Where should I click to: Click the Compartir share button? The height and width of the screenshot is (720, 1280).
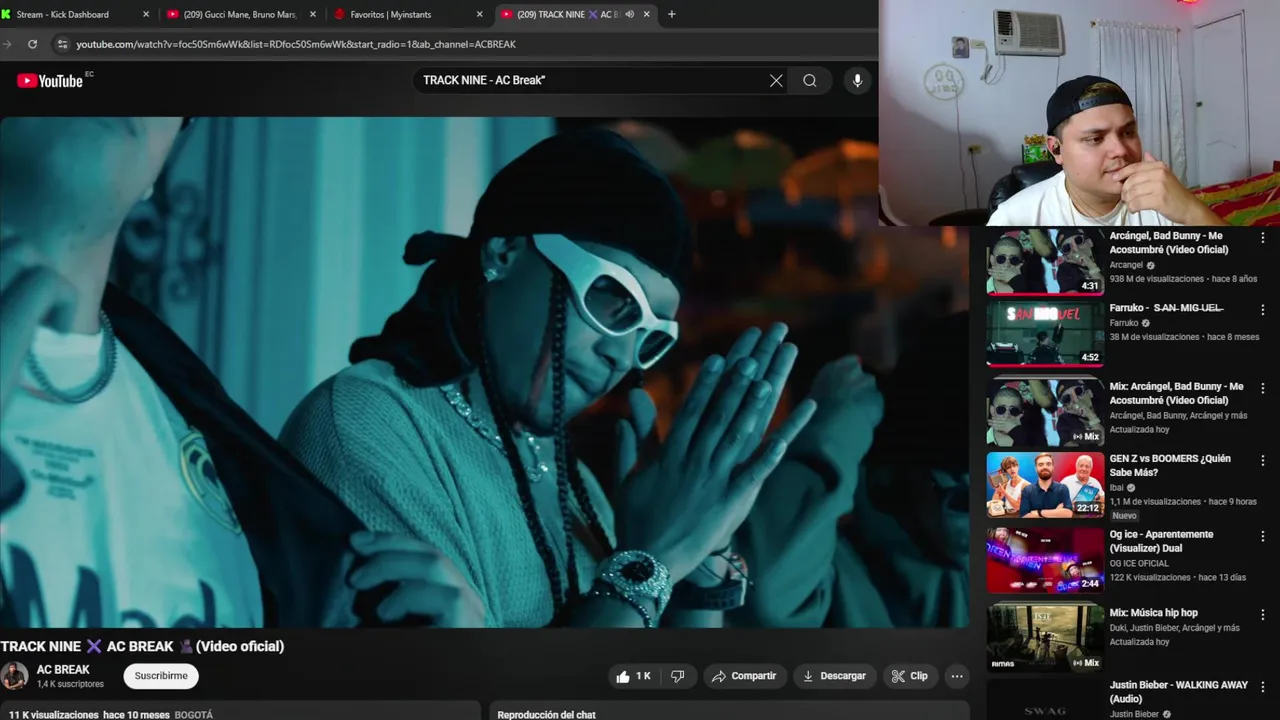744,676
